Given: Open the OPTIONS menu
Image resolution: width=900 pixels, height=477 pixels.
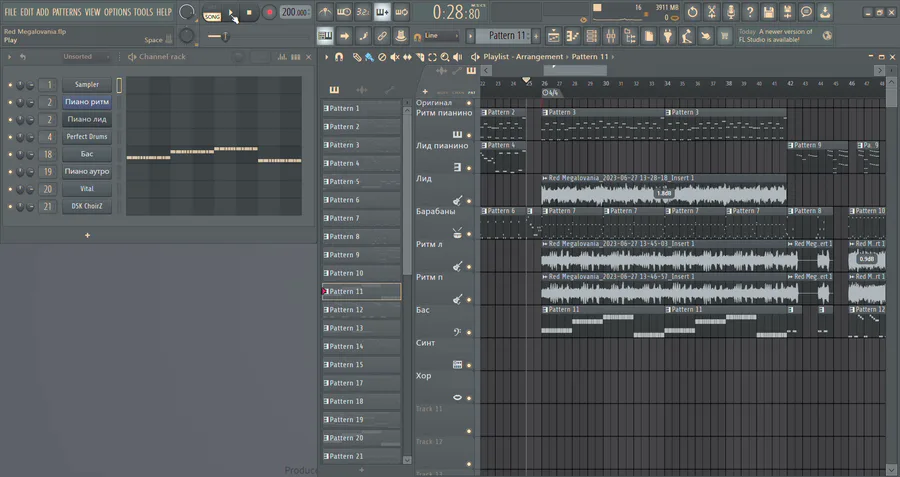Looking at the screenshot, I should (117, 11).
